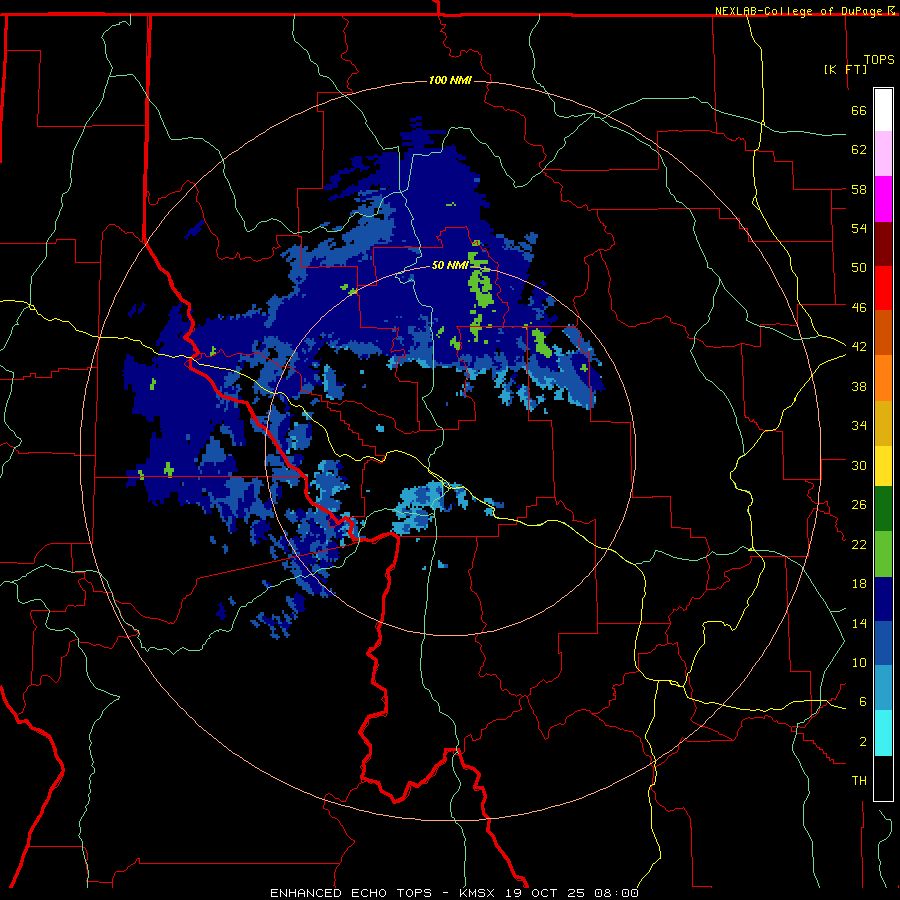Click the 22 legend value
Image resolution: width=900 pixels, height=900 pixels.
859,544
